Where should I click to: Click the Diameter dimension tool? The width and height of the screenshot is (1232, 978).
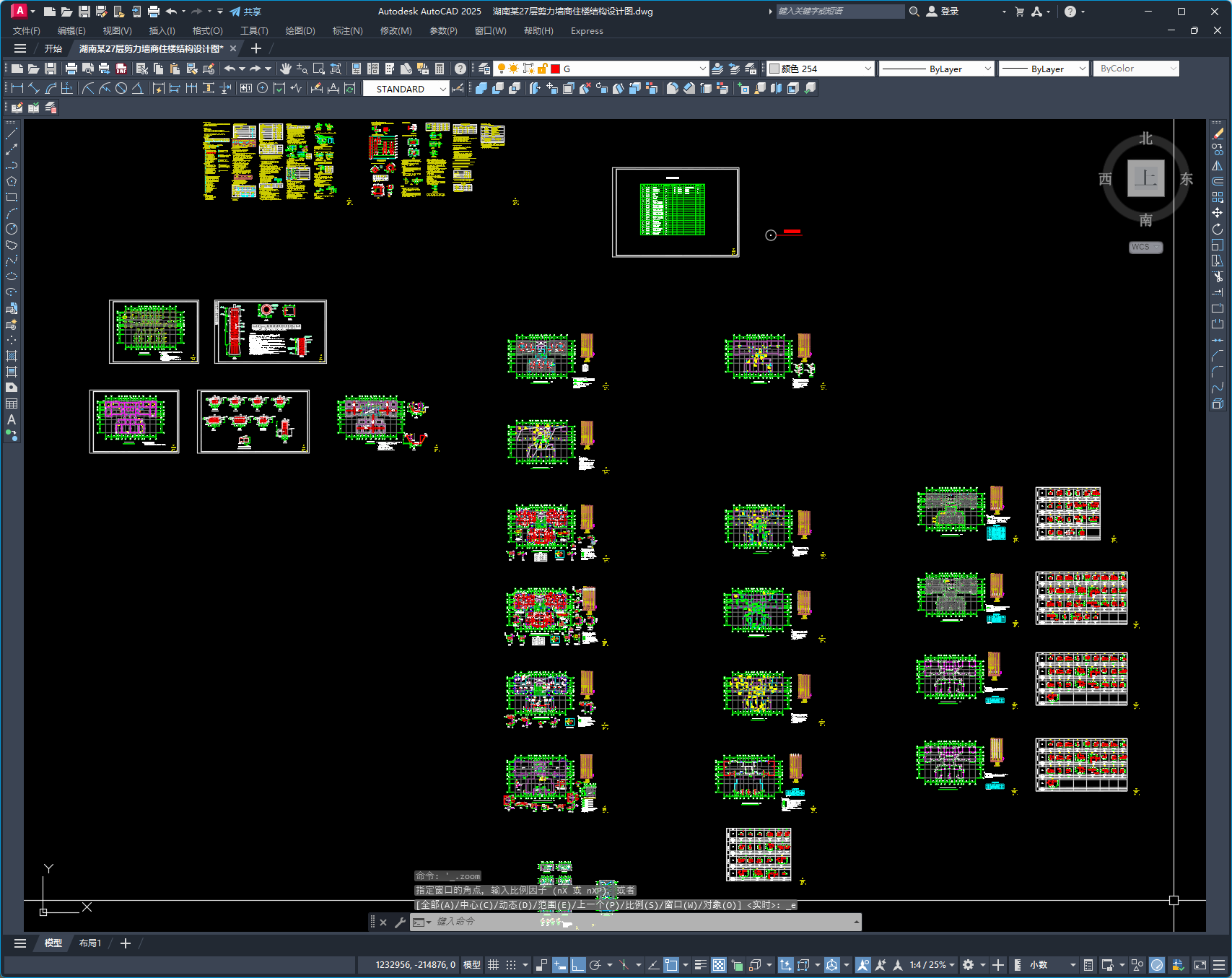tap(121, 88)
